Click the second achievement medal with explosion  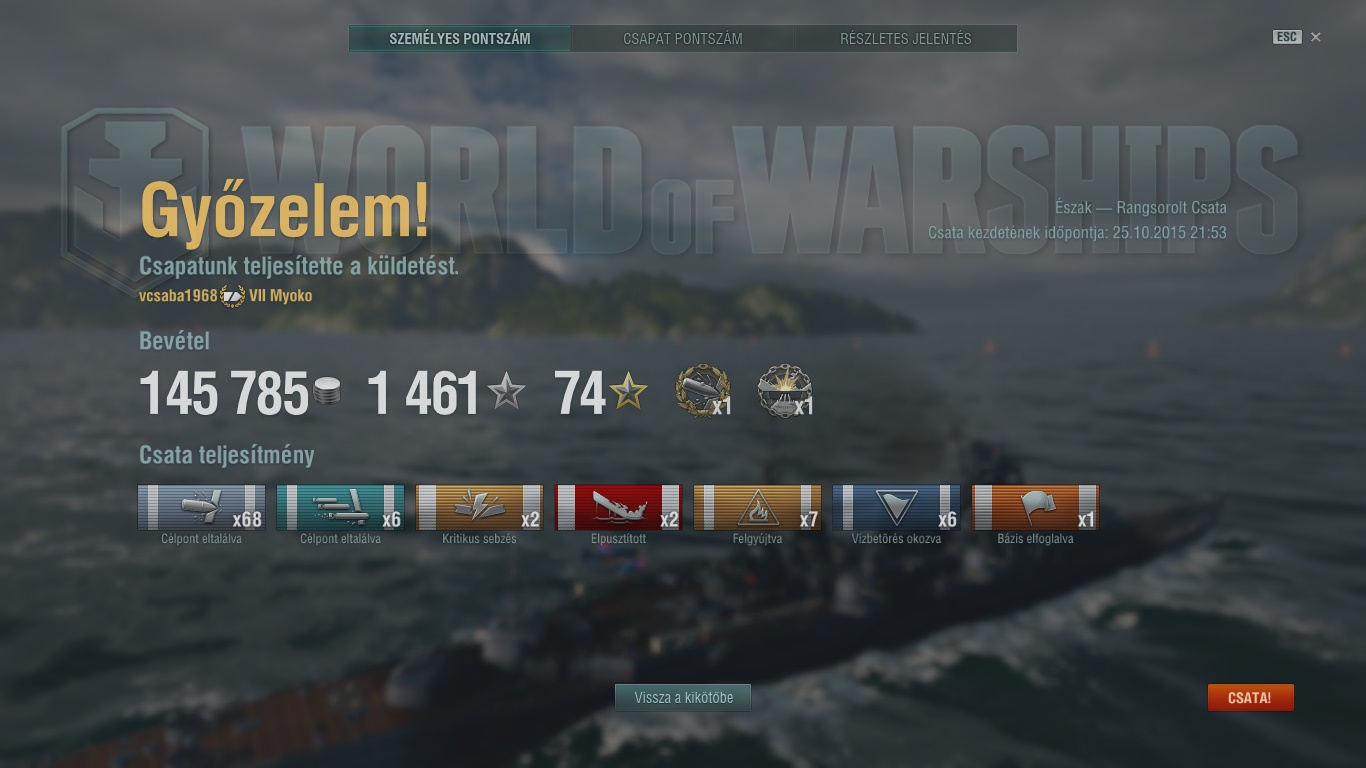coord(785,391)
